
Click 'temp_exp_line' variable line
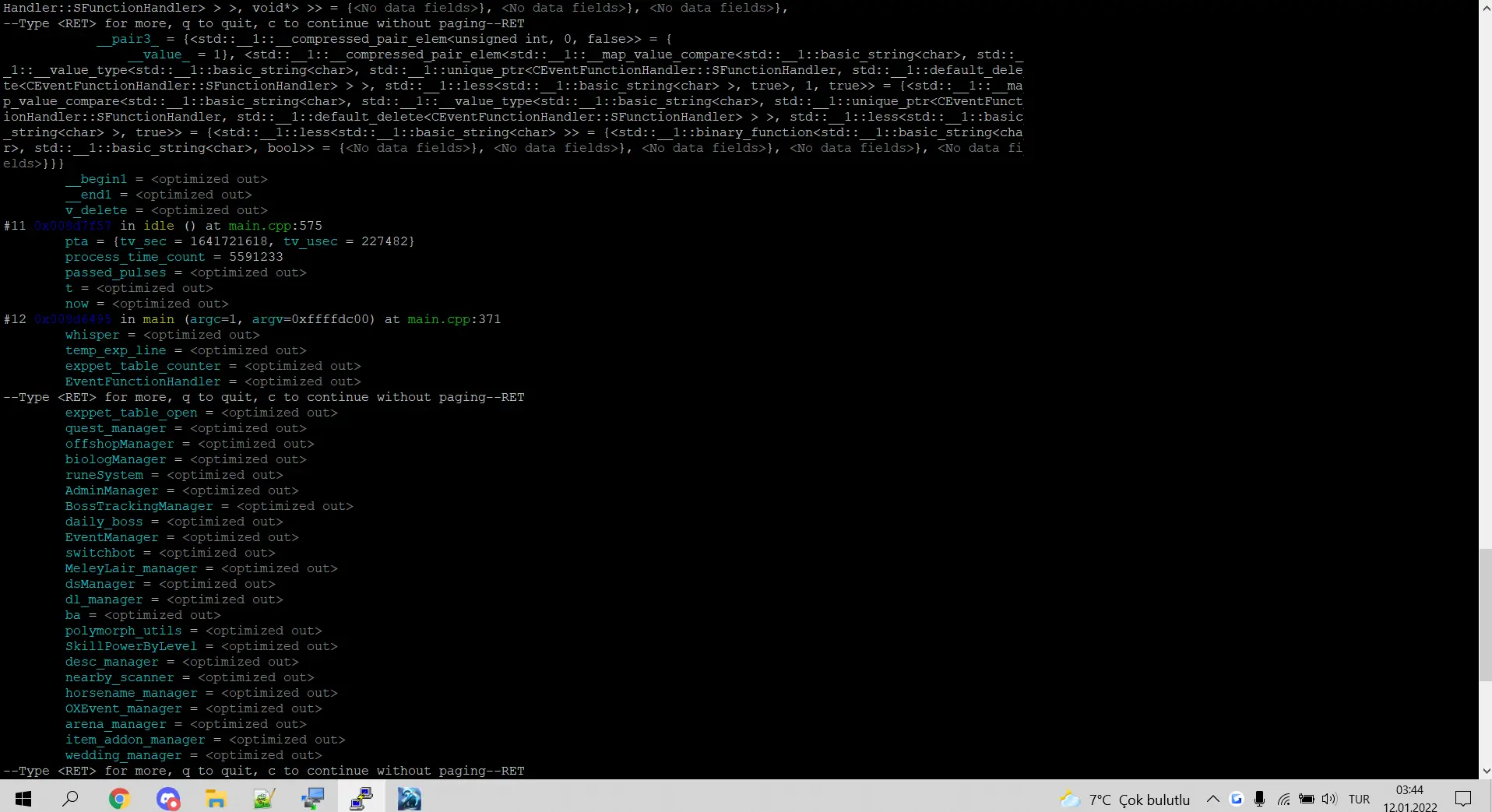186,350
